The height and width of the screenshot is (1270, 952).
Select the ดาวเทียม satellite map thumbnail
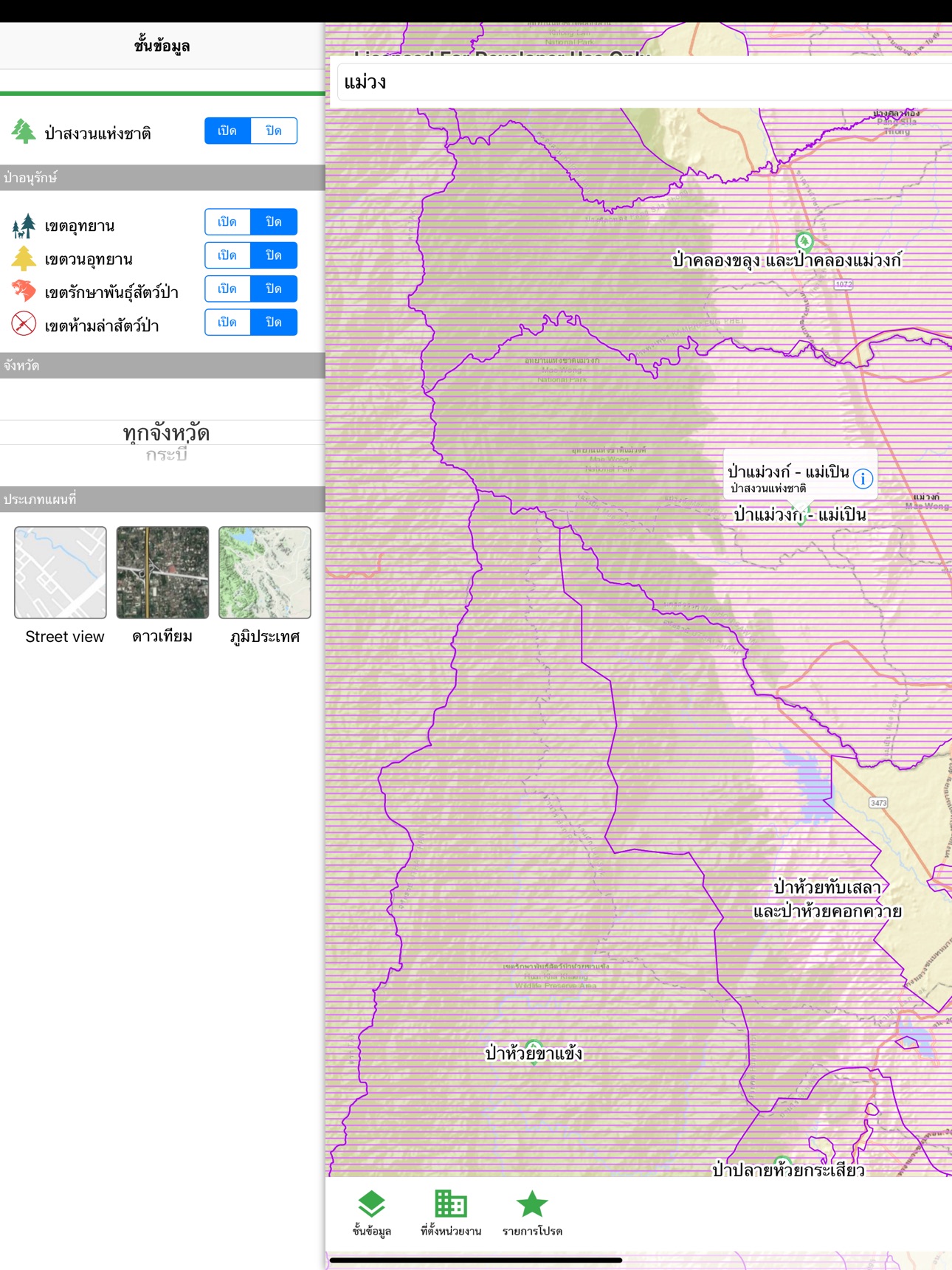(x=162, y=573)
